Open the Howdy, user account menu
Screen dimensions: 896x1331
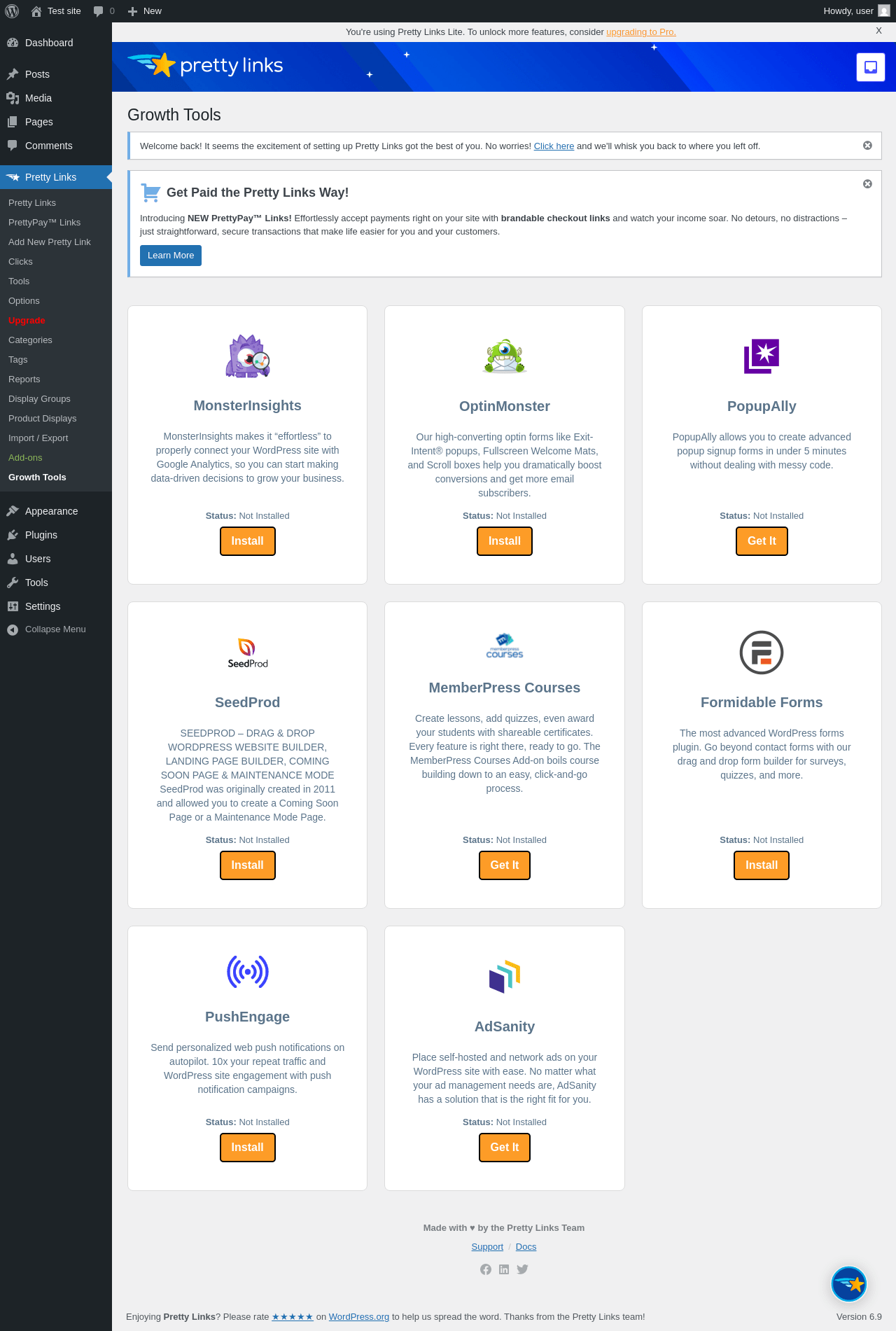pos(856,11)
